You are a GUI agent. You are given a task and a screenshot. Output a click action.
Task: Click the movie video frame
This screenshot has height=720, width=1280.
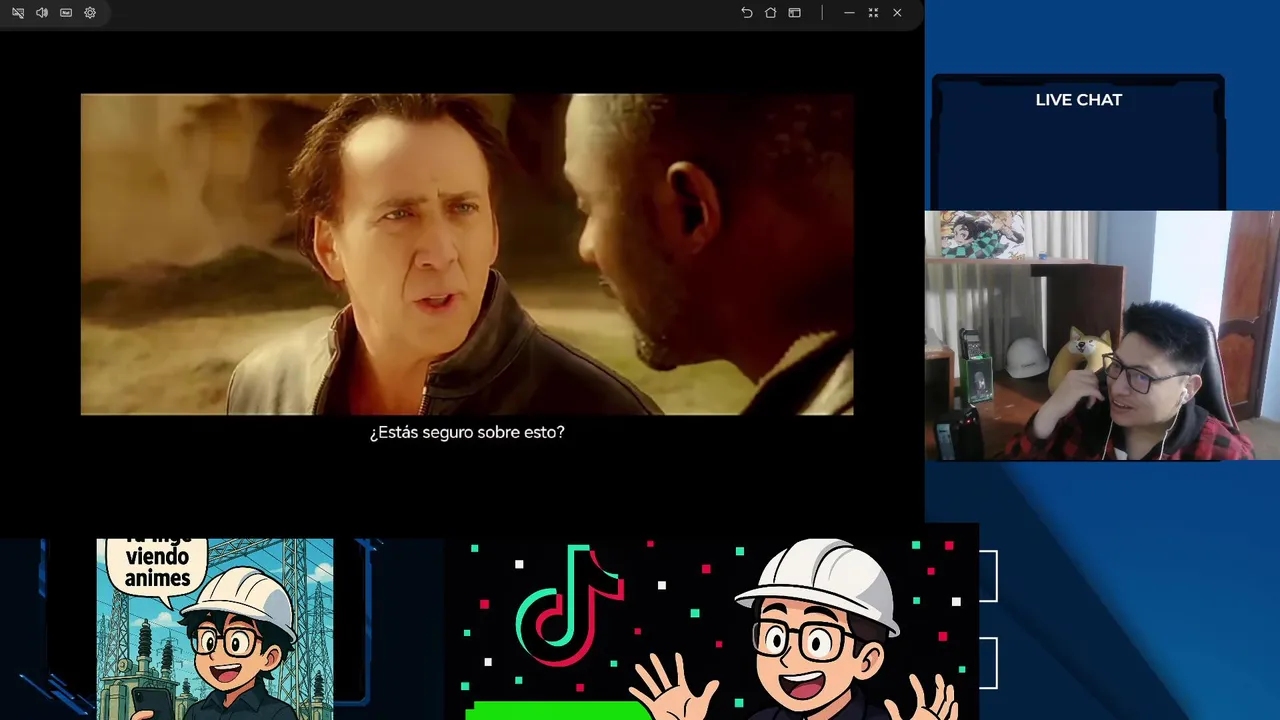pyautogui.click(x=467, y=254)
